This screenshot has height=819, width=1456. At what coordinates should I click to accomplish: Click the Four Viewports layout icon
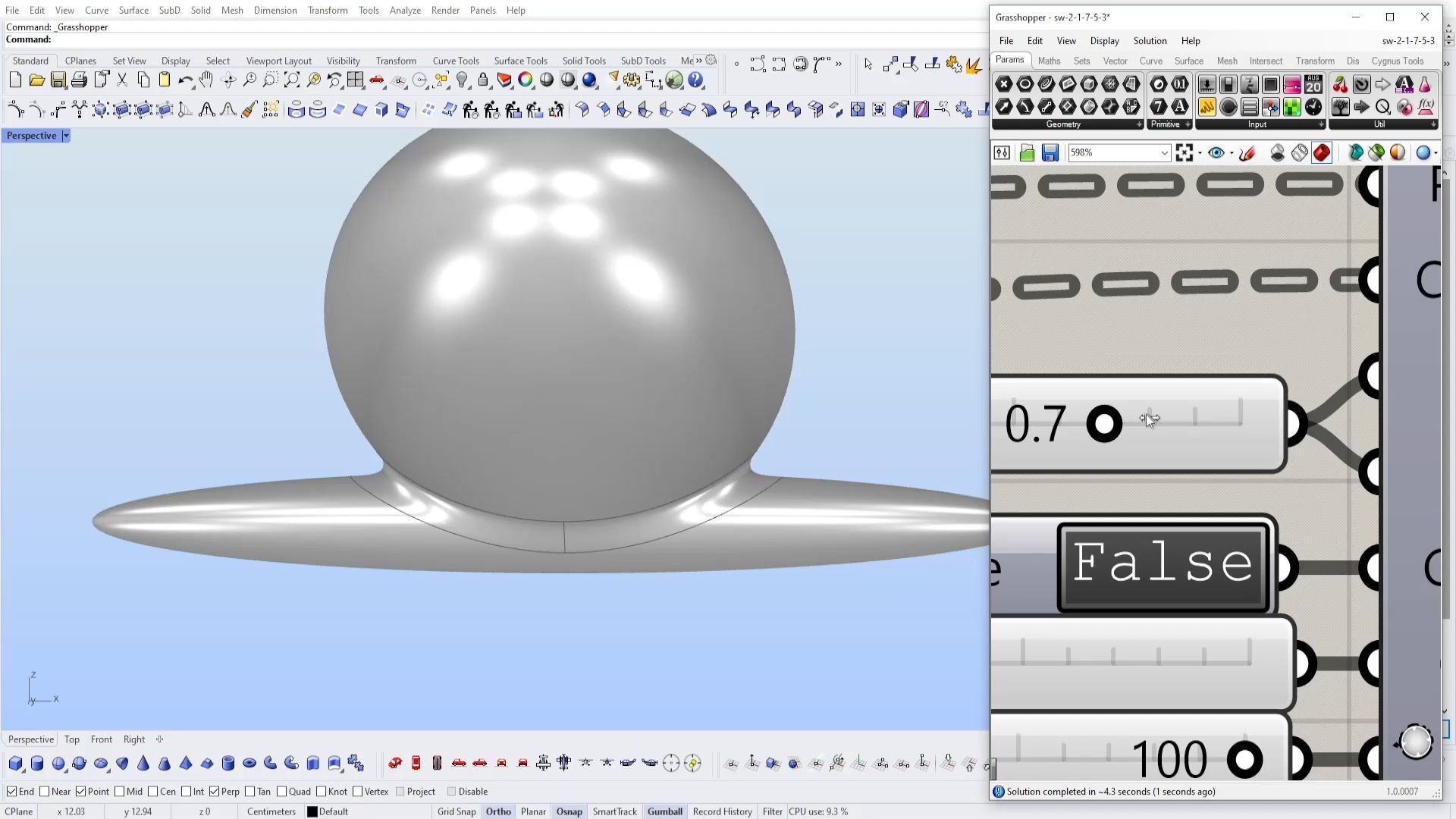click(x=355, y=80)
